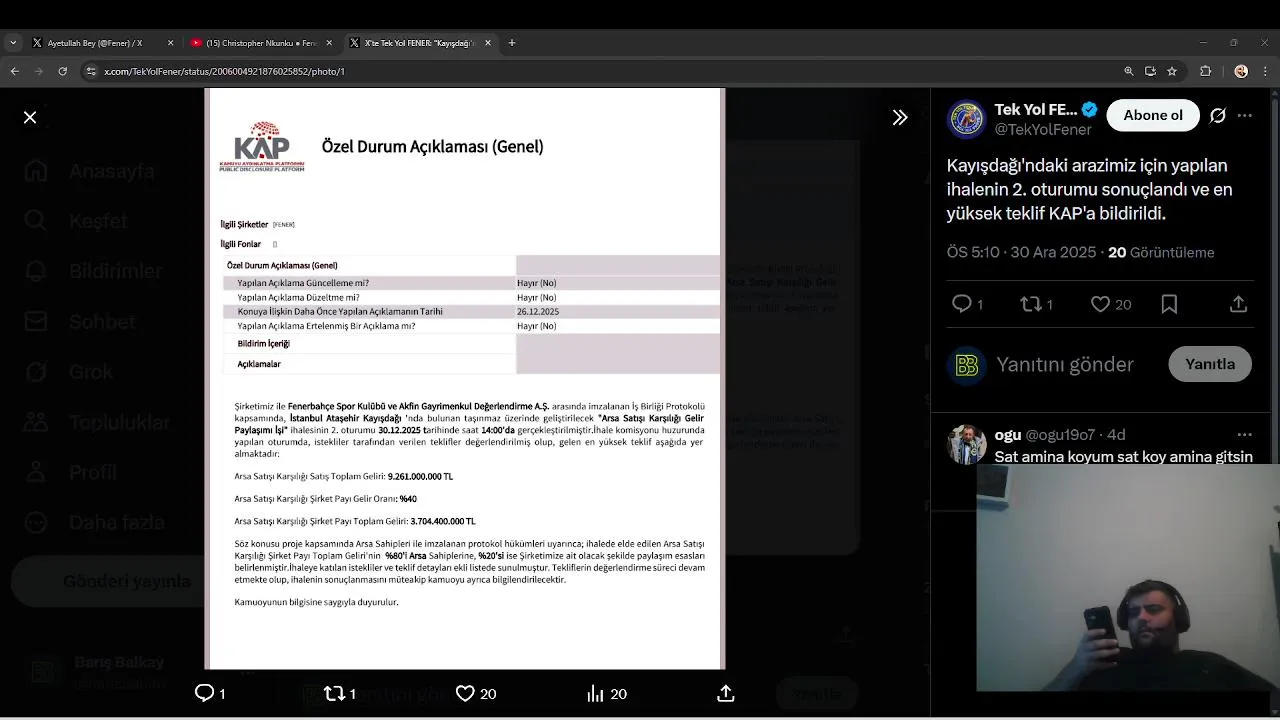Open ogu's profile avatar
This screenshot has height=720, width=1280.
click(x=966, y=444)
